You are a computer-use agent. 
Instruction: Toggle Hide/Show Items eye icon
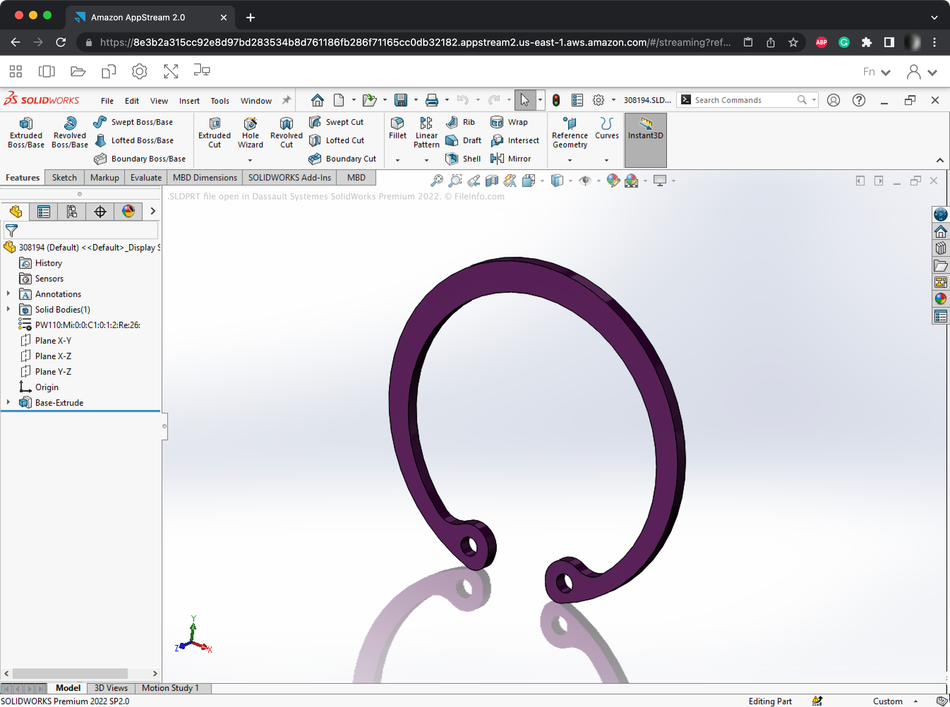(x=584, y=181)
